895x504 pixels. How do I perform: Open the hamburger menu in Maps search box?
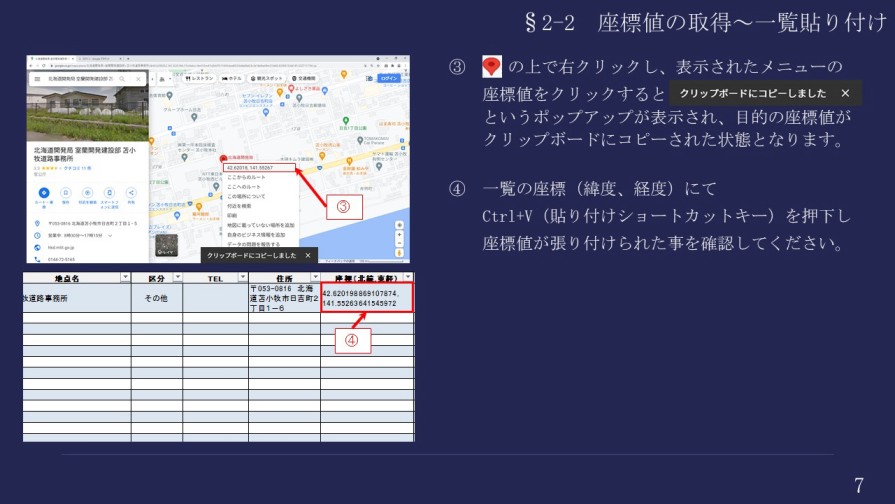pyautogui.click(x=37, y=78)
